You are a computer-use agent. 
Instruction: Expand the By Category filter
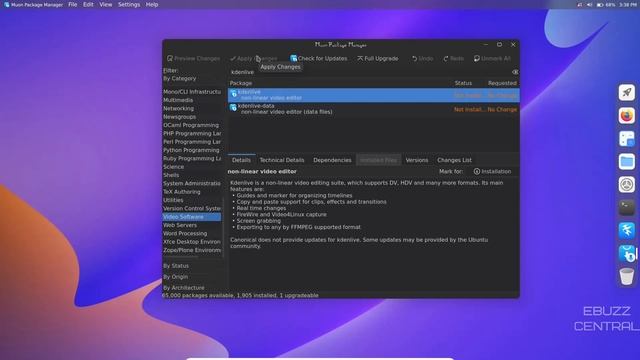pos(180,78)
